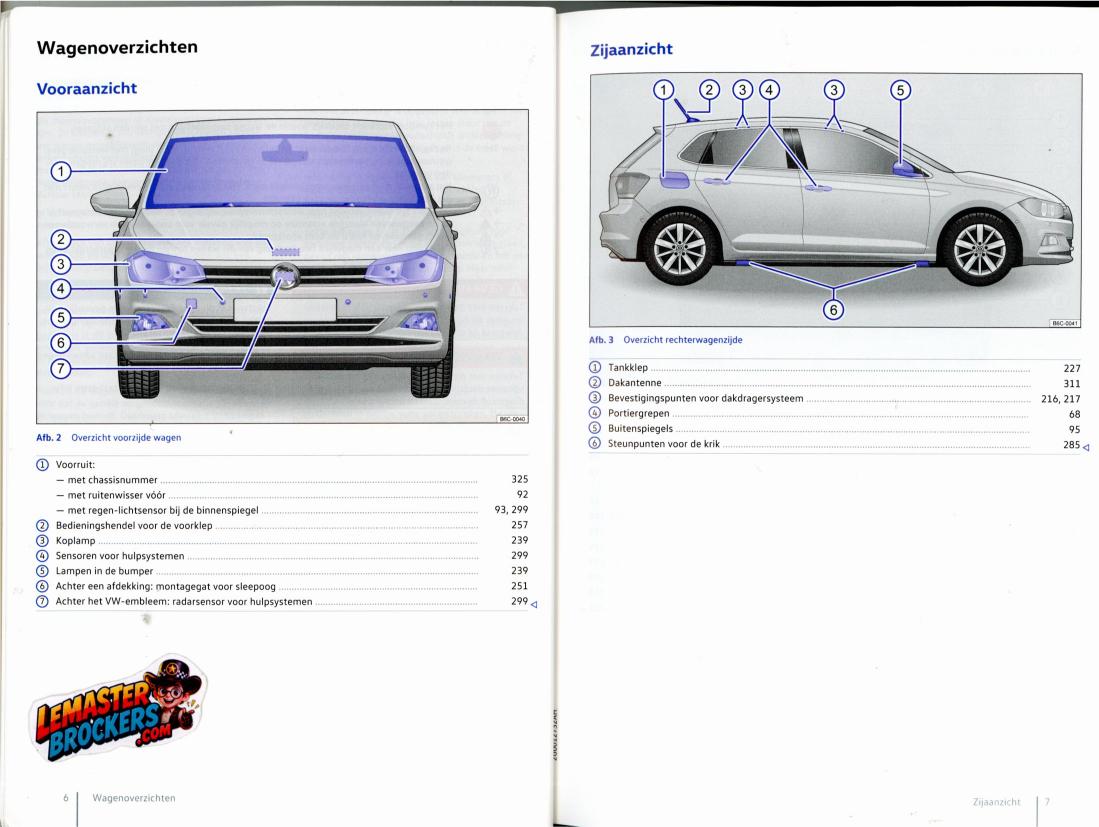Click the 'Afb. 3' figure label

point(601,340)
